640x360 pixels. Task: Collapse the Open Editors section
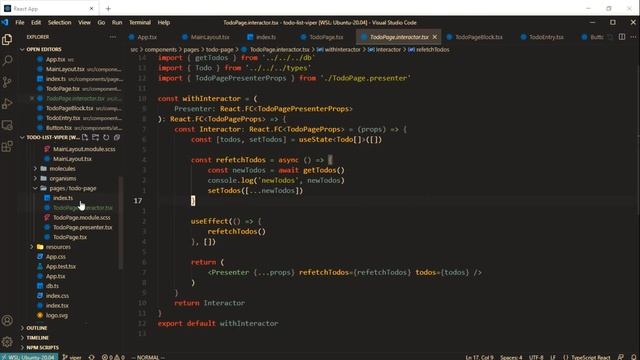(44, 49)
